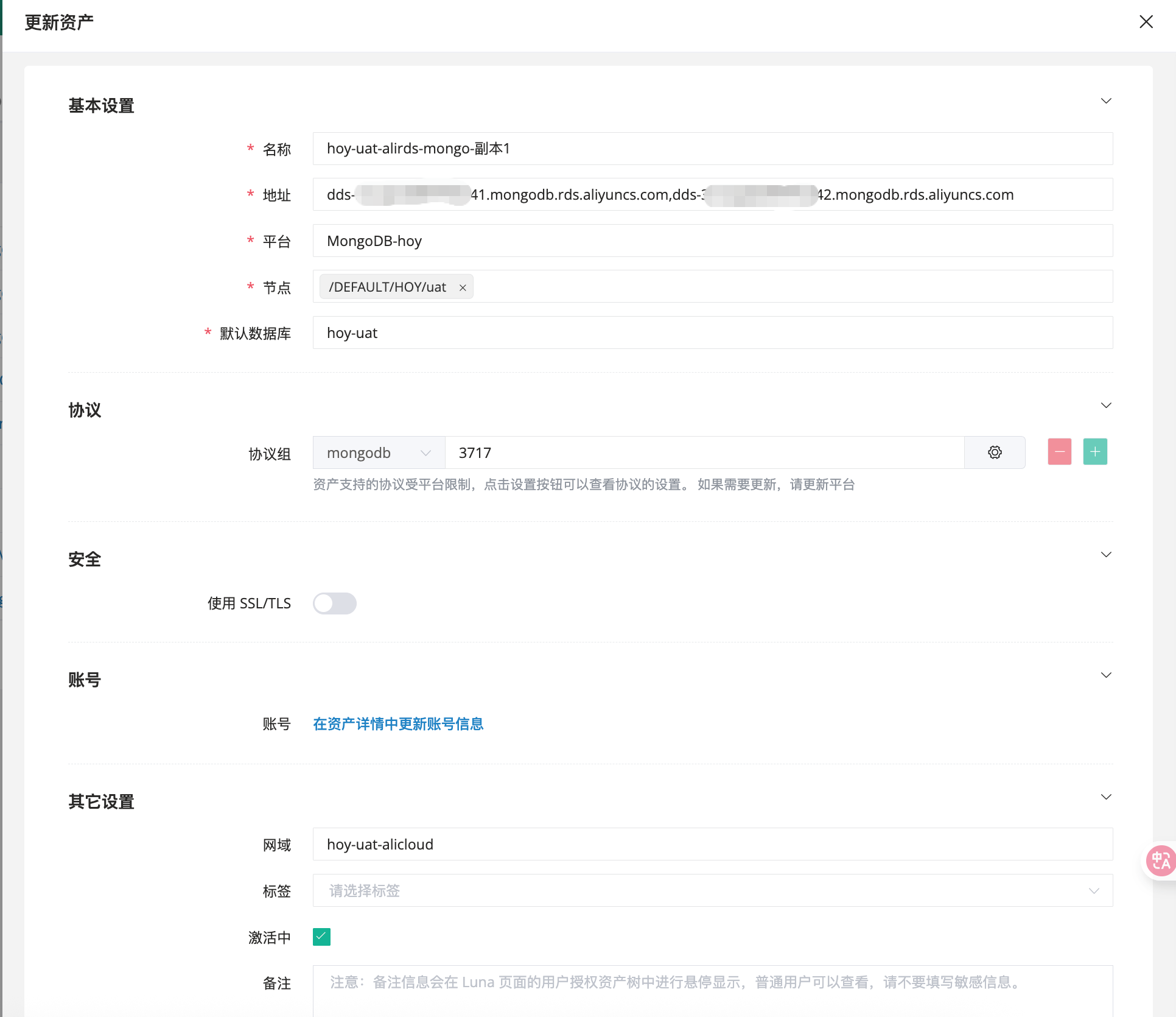This screenshot has height=1017, width=1176.
Task: Uncheck the active (激活中) checkbox
Action: (321, 937)
